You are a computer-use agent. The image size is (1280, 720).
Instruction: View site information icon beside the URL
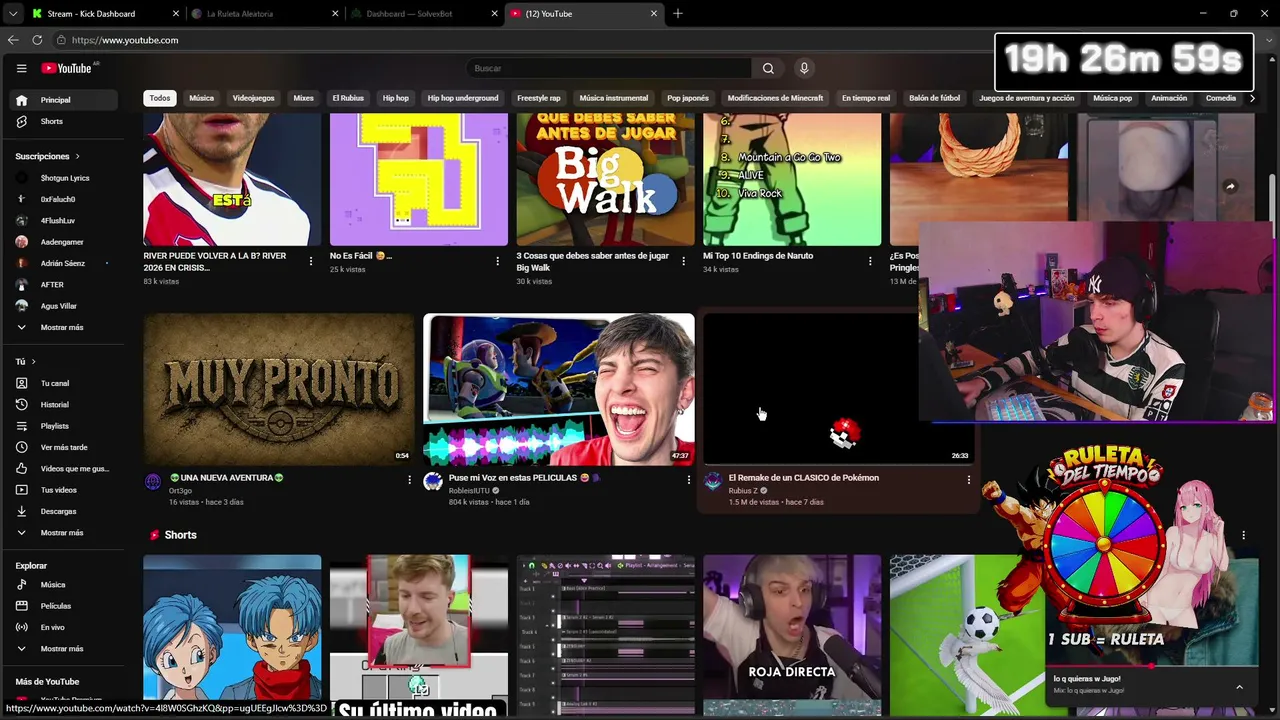tap(61, 40)
